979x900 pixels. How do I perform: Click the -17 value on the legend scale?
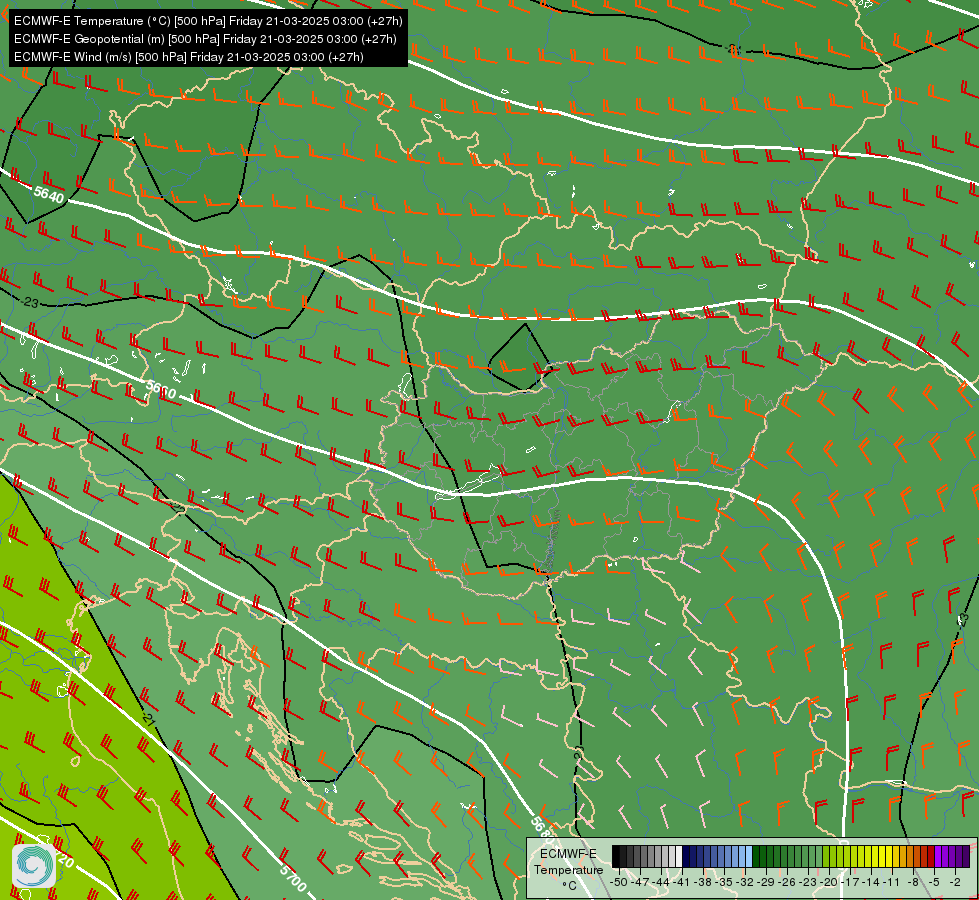pyautogui.click(x=850, y=882)
